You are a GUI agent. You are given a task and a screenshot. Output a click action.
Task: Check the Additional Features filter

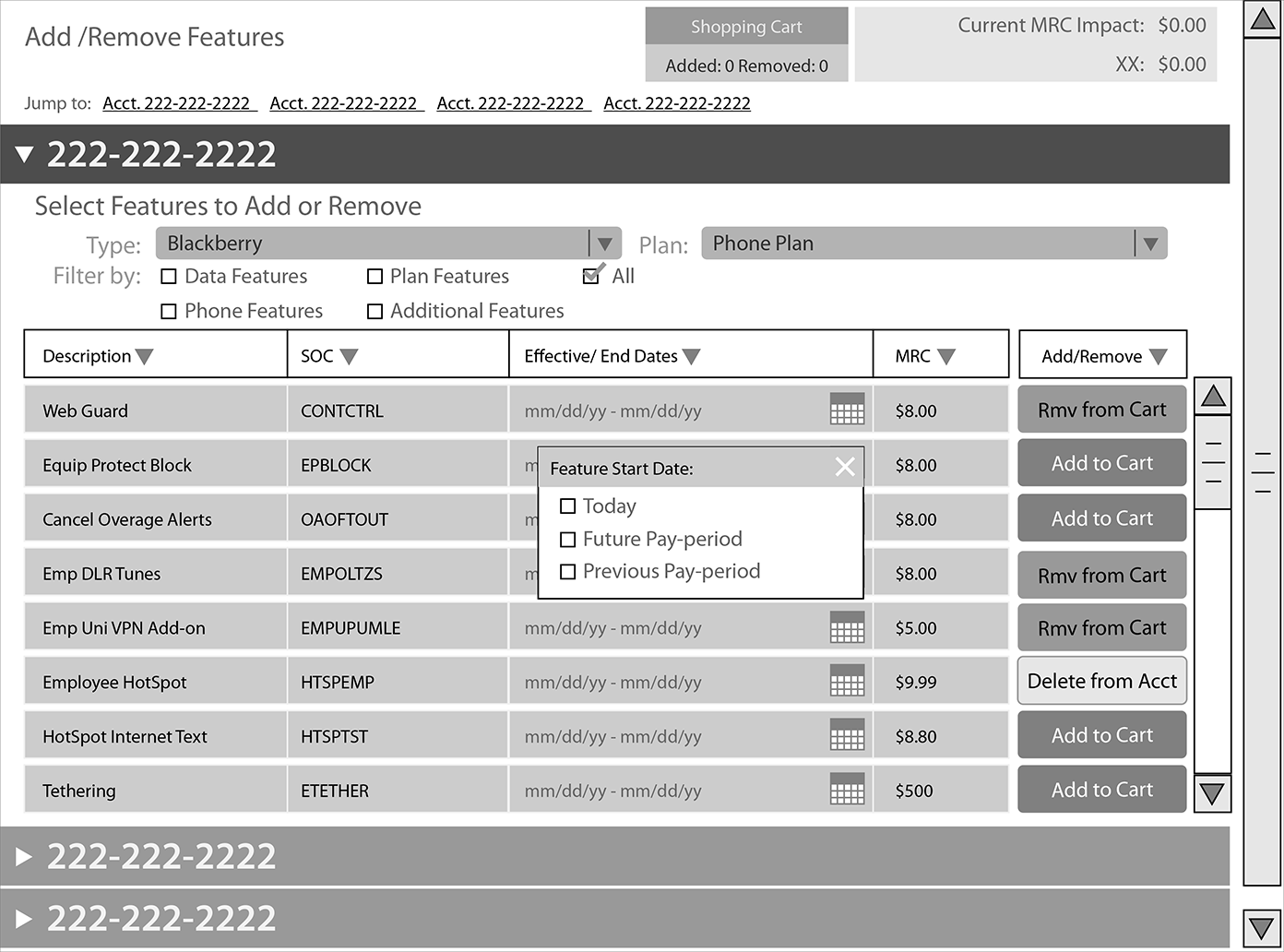pos(374,312)
